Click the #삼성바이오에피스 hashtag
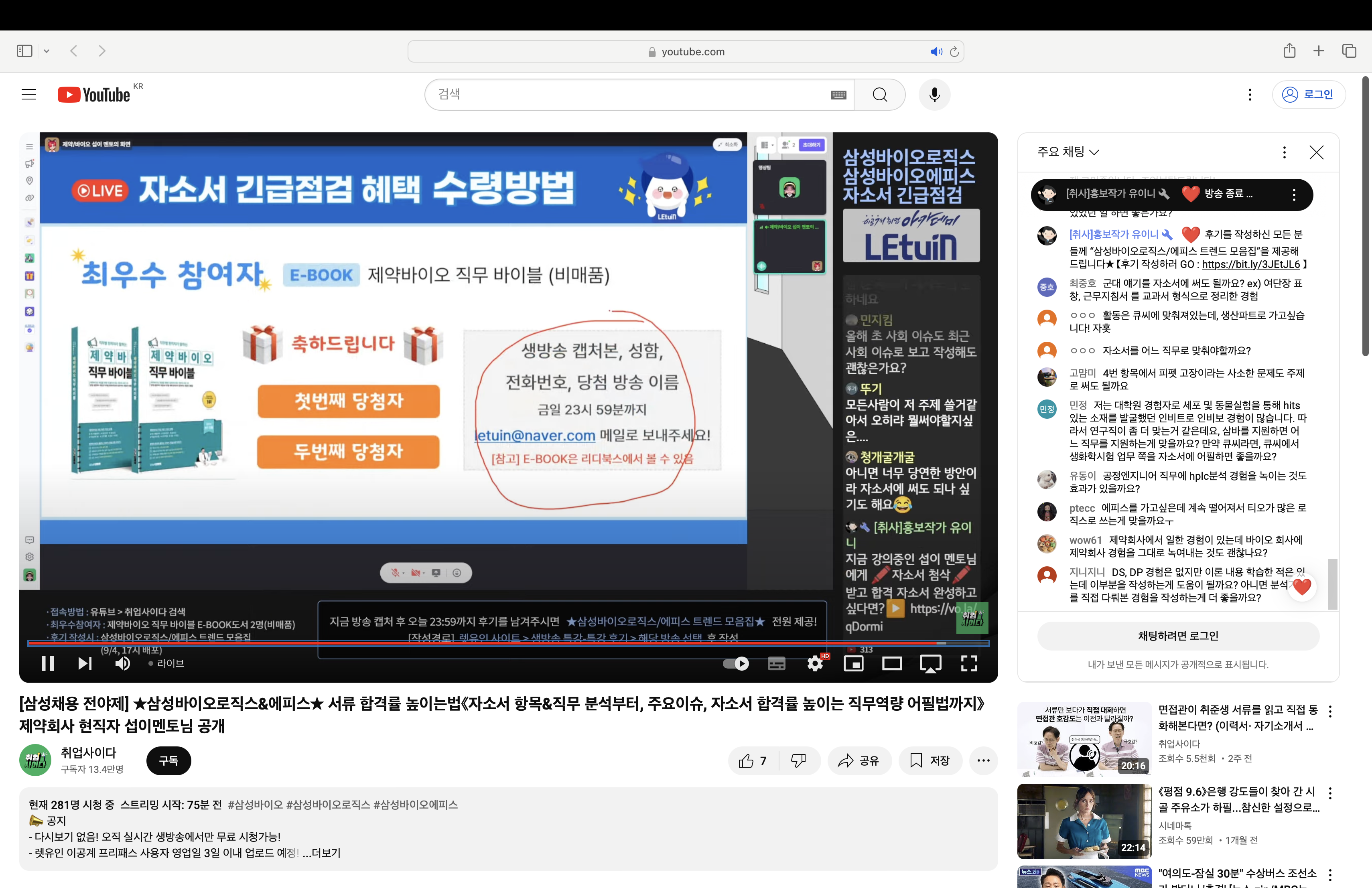This screenshot has width=1372, height=888. [416, 805]
